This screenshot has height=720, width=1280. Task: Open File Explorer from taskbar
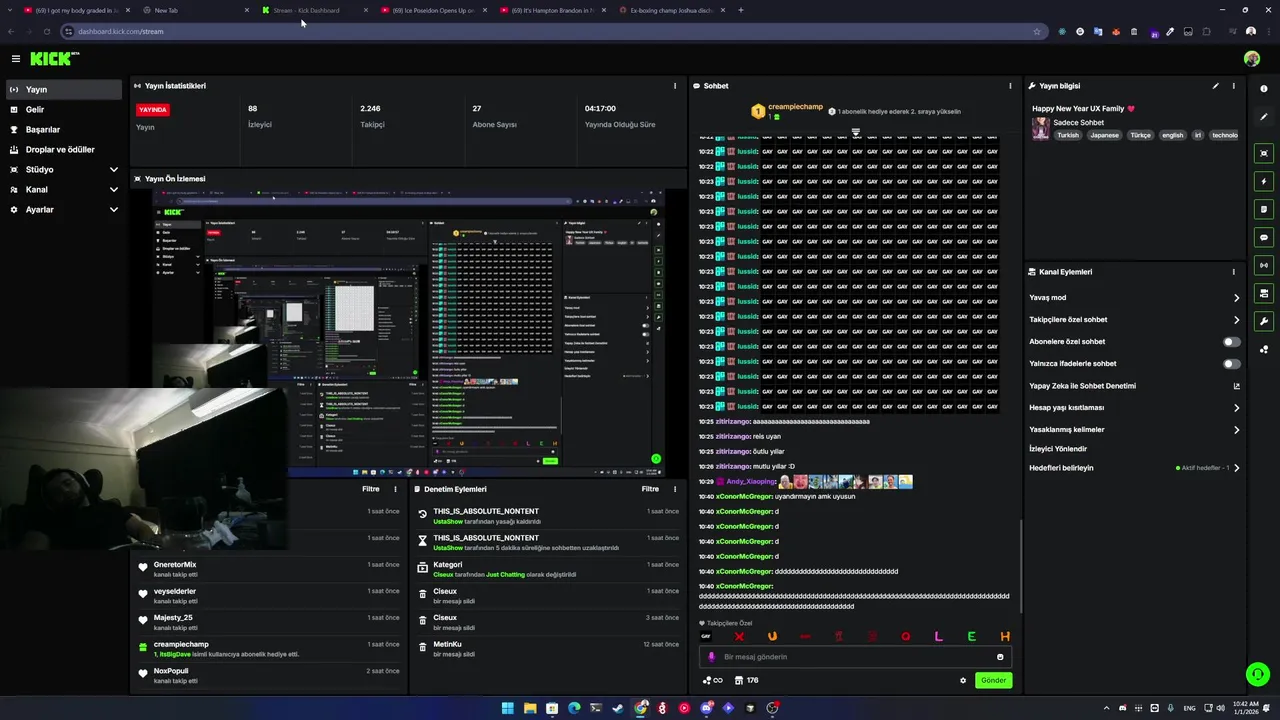(530, 708)
